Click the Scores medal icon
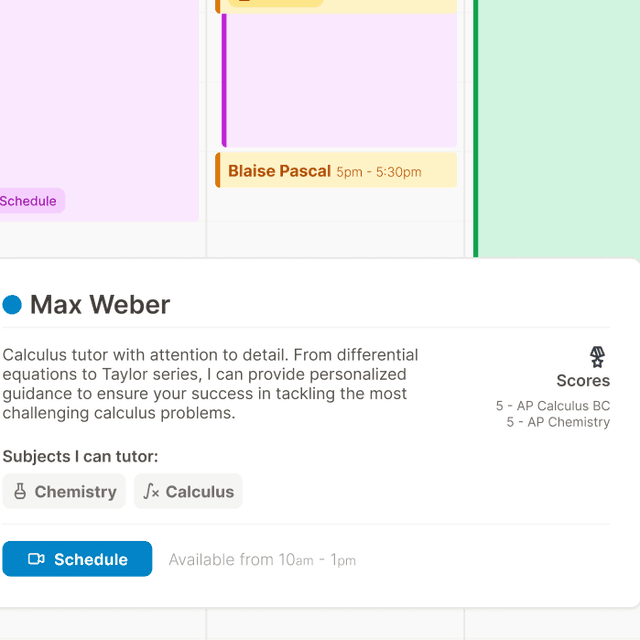640x640 pixels. click(597, 357)
